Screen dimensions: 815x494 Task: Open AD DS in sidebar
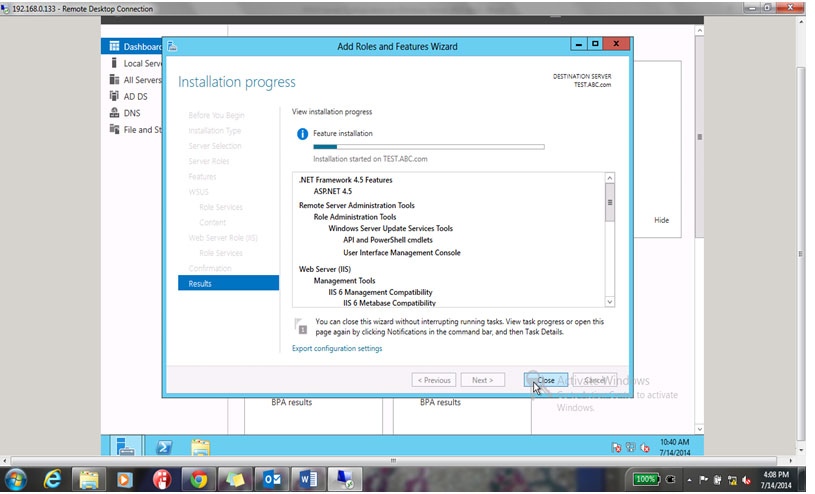128,96
